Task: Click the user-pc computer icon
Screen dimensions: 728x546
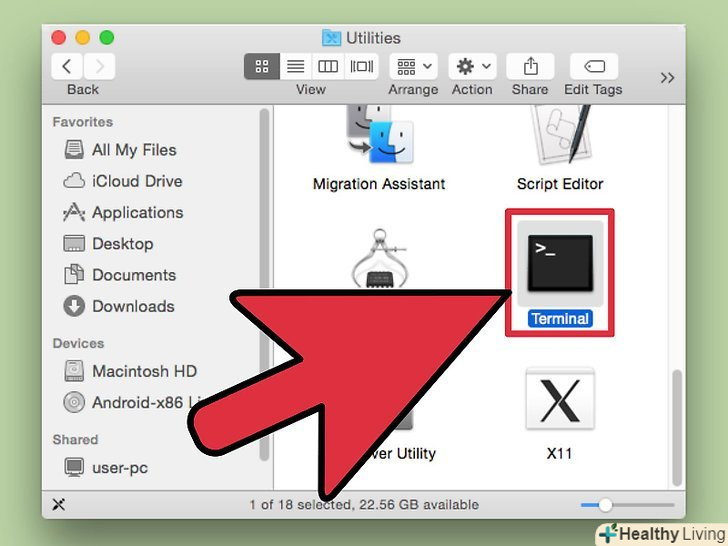Action: click(x=74, y=467)
